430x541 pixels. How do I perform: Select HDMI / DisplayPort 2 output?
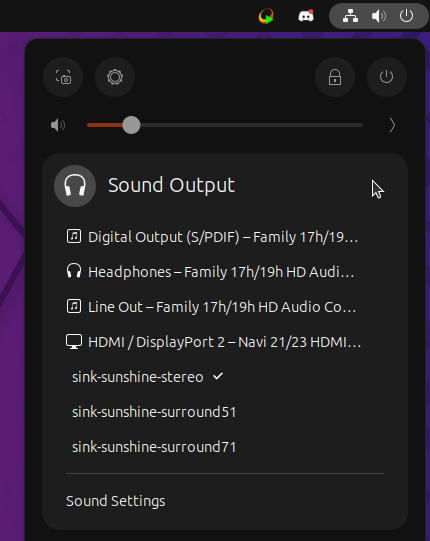[225, 342]
